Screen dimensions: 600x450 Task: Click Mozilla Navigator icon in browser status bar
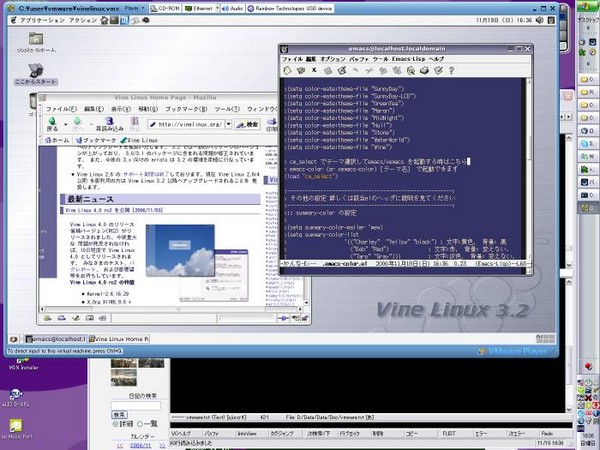[47, 318]
